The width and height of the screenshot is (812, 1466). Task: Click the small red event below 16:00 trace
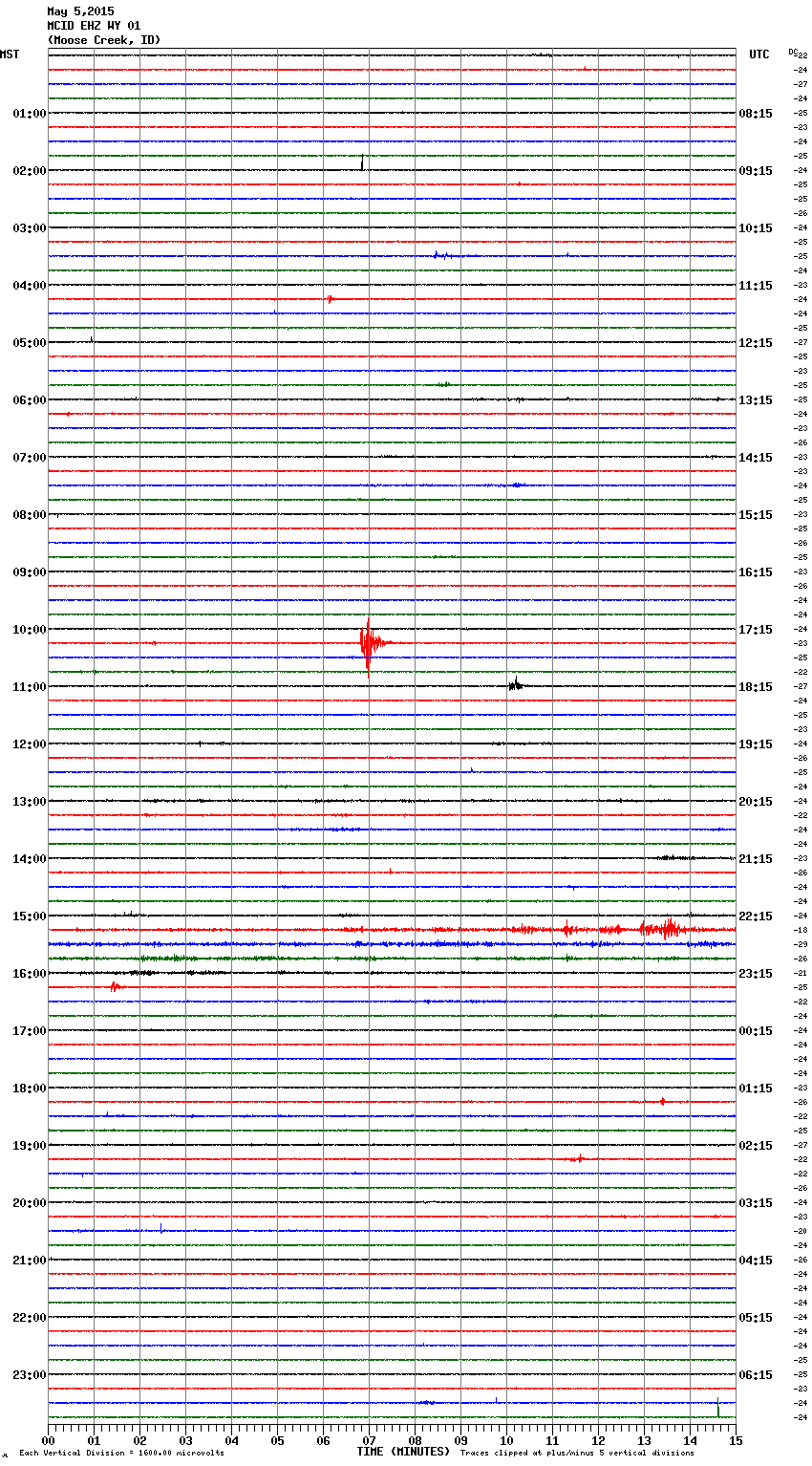click(x=114, y=986)
